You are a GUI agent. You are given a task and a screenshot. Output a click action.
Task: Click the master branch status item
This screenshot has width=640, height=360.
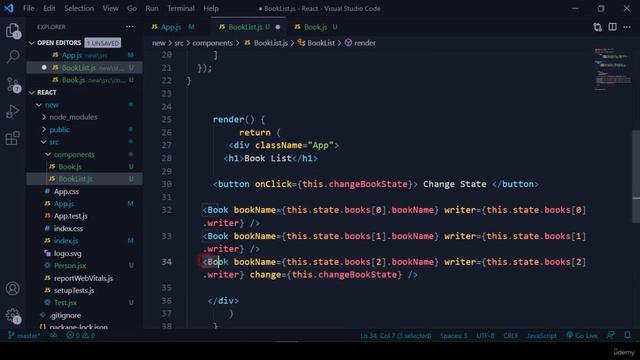pos(24,336)
